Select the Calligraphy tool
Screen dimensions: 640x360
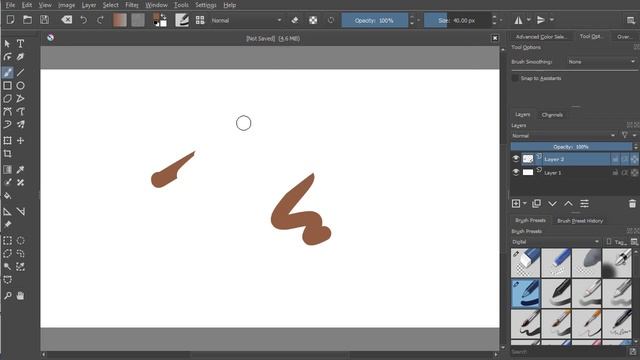[20, 57]
